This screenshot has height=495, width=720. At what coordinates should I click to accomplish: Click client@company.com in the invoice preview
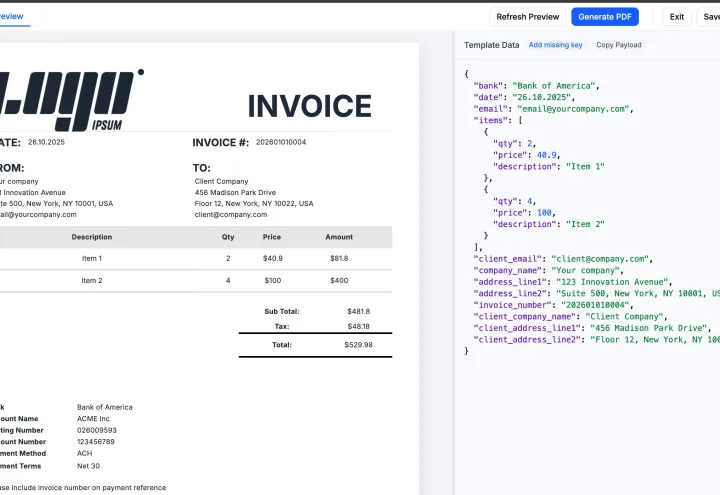[x=231, y=214]
